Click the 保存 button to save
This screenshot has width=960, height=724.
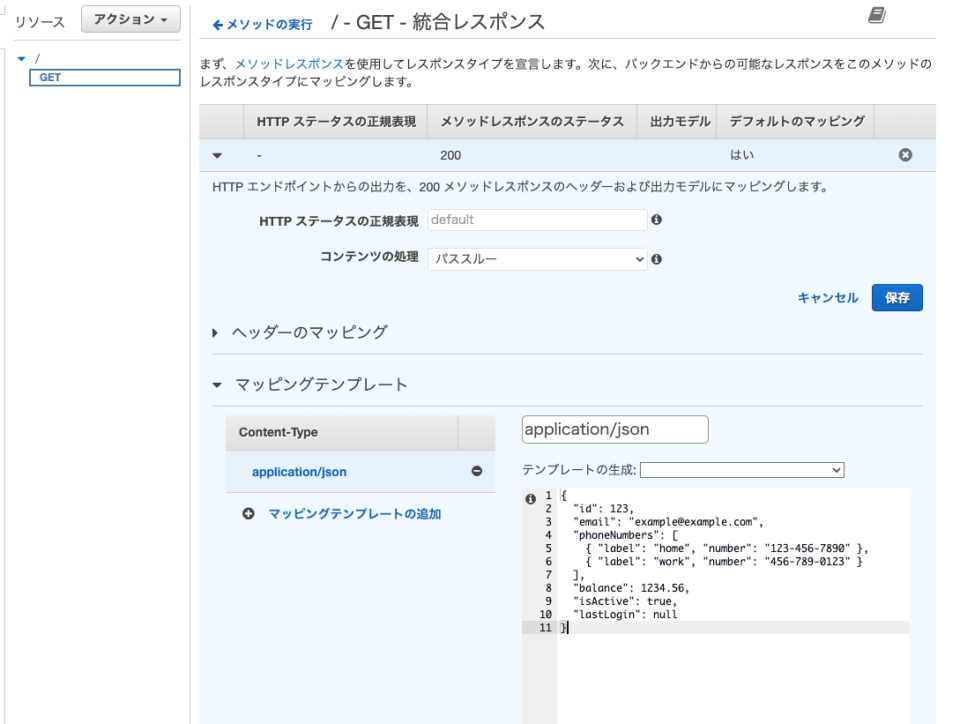896,297
